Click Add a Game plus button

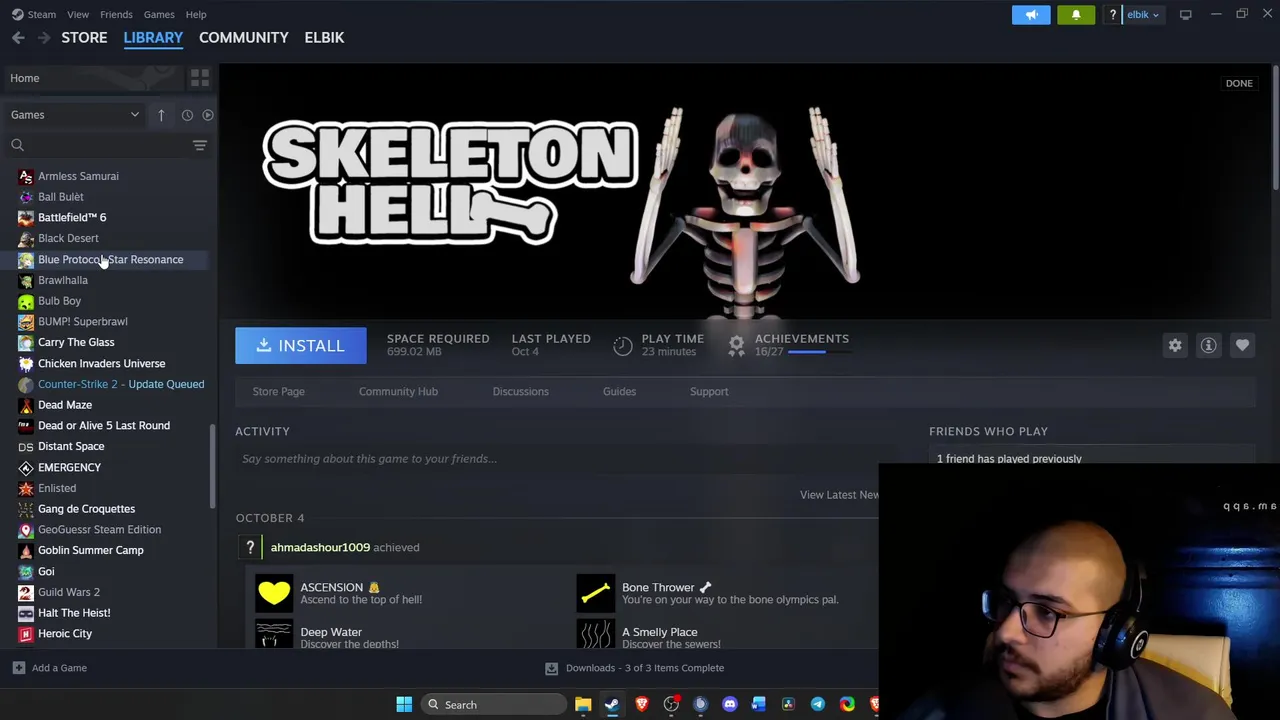click(18, 668)
